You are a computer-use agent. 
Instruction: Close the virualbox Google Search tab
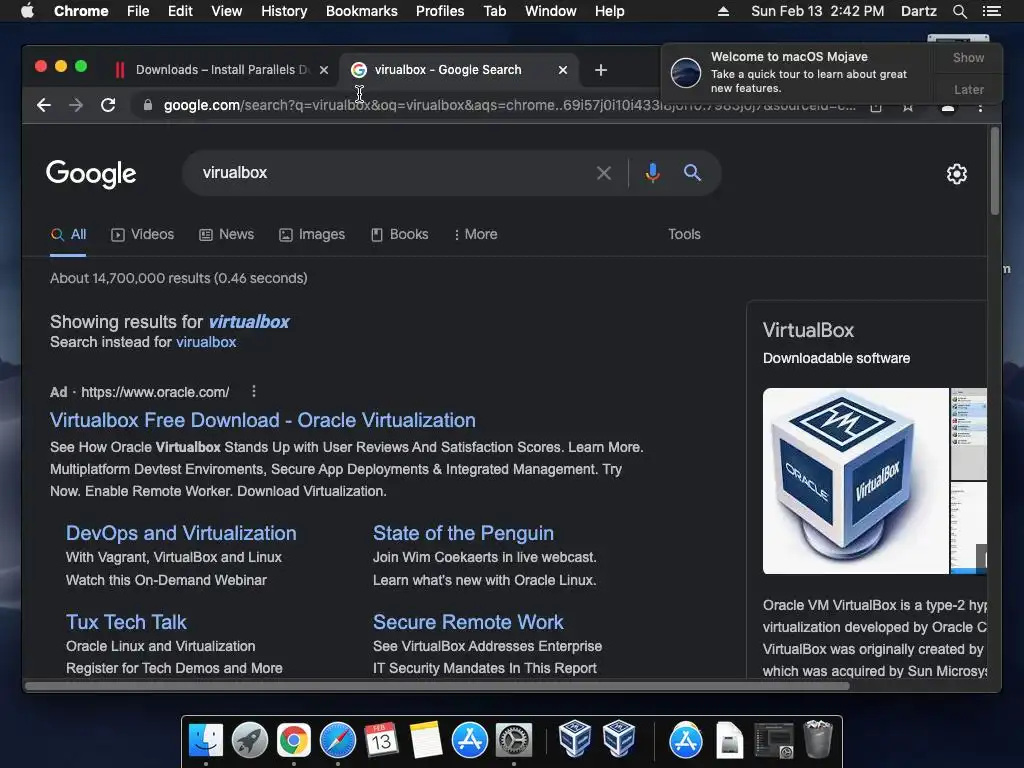coord(563,70)
